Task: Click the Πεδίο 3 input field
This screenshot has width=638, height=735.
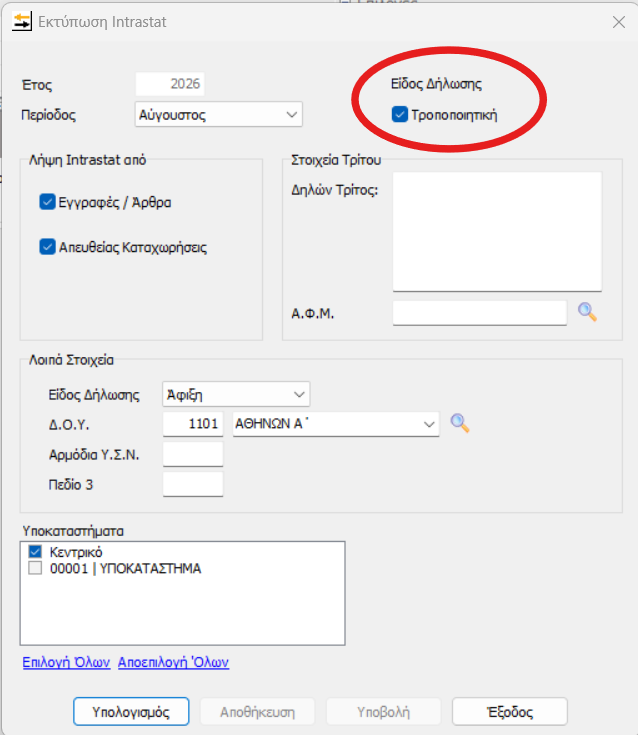Action: (193, 484)
